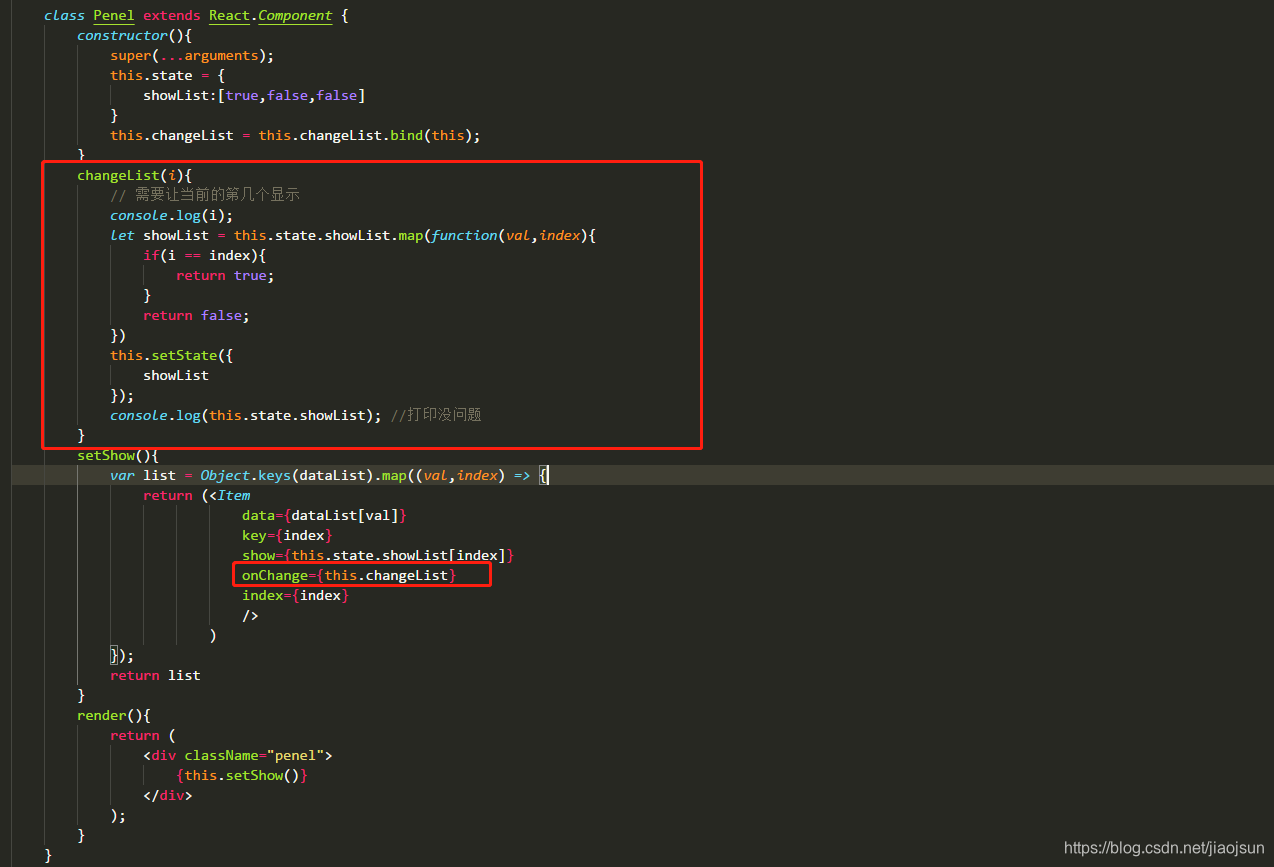Click the data={dataList[val]} prop
The width and height of the screenshot is (1274, 867).
pos(324,516)
